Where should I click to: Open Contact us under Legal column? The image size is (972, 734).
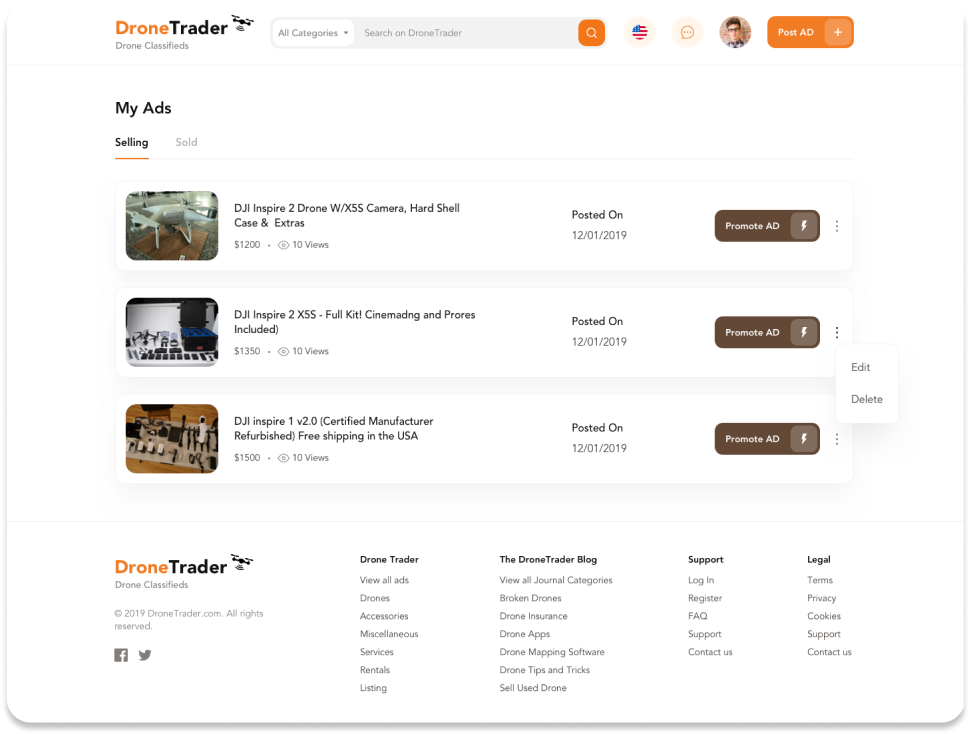tap(829, 652)
